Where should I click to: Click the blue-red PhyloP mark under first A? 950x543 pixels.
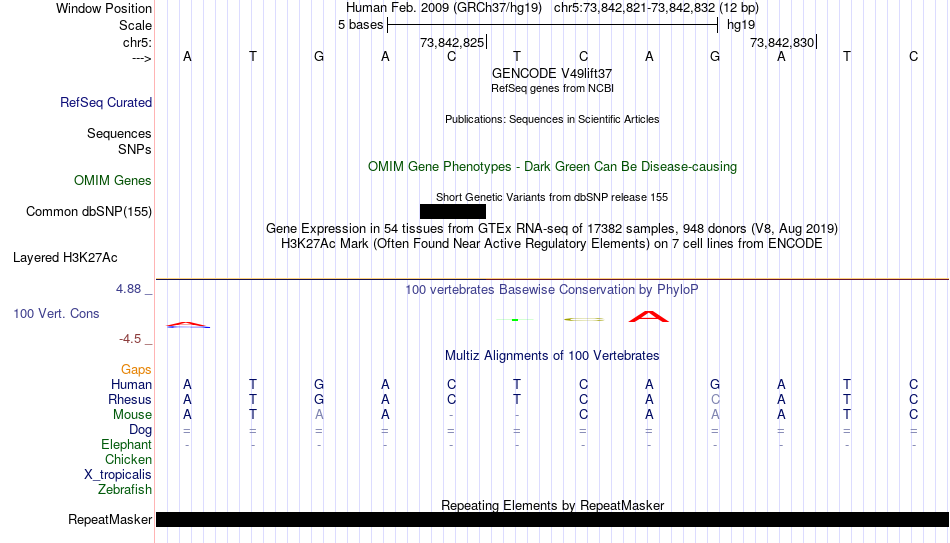click(188, 325)
